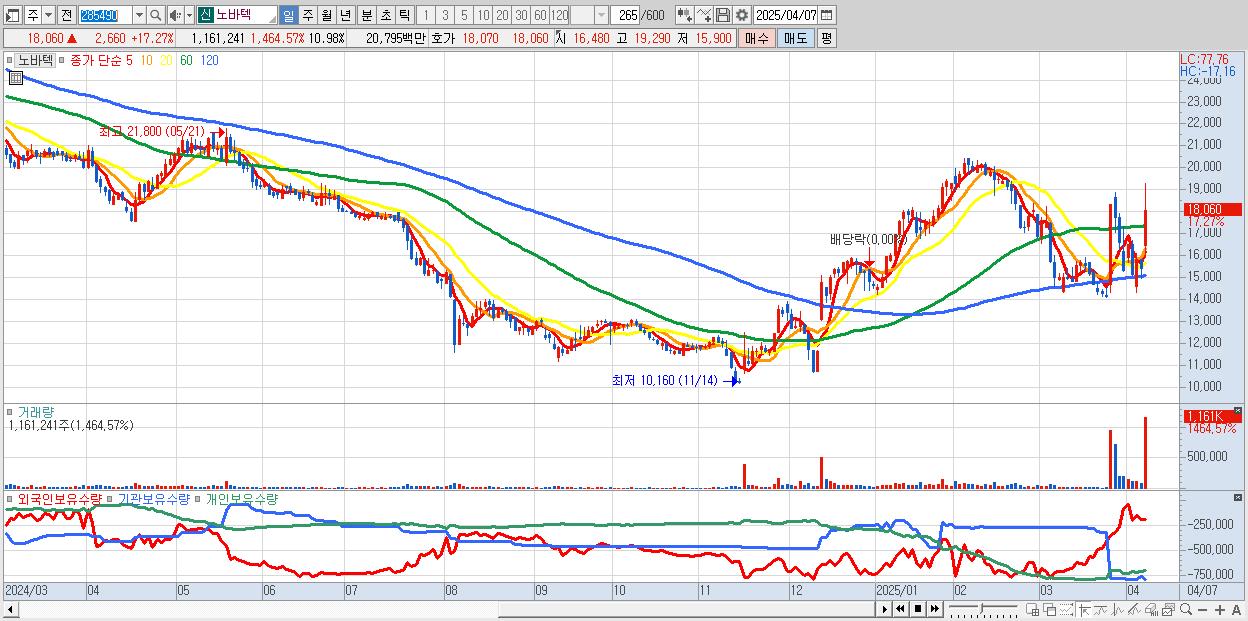Click the play button in the bottom replay controls
Screen dimensions: 1248x621
pyautogui.click(x=885, y=608)
